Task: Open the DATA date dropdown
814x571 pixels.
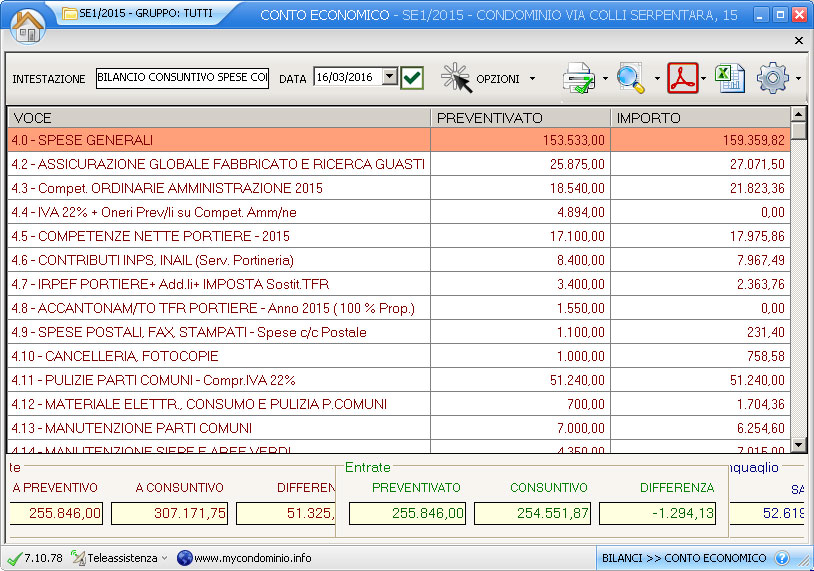Action: [389, 77]
